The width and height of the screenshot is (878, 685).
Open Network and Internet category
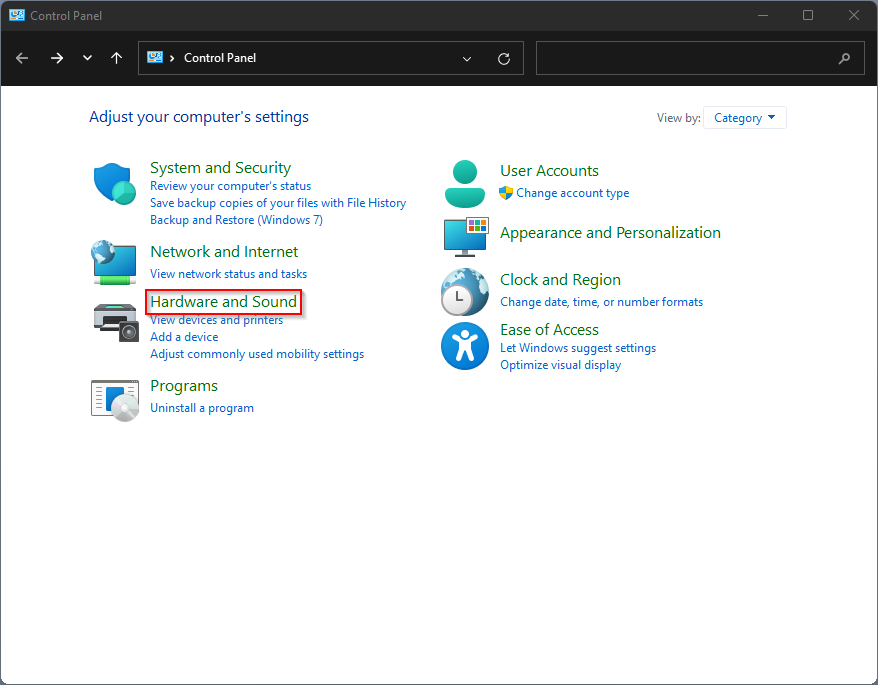224,251
